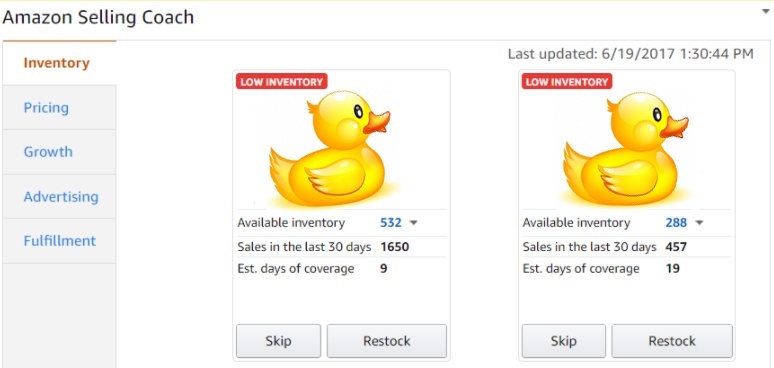This screenshot has height=368, width=774.
Task: Click the first product's LOW INVENTORY badge
Action: (x=281, y=81)
